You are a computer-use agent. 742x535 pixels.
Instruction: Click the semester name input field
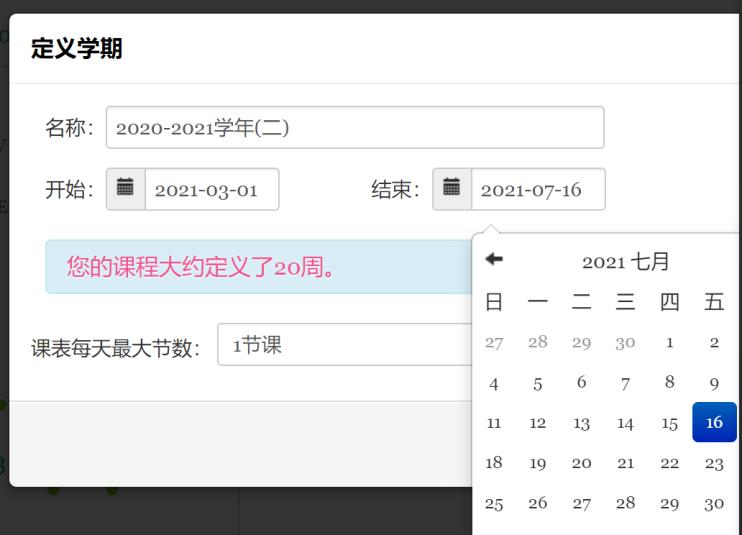click(354, 128)
